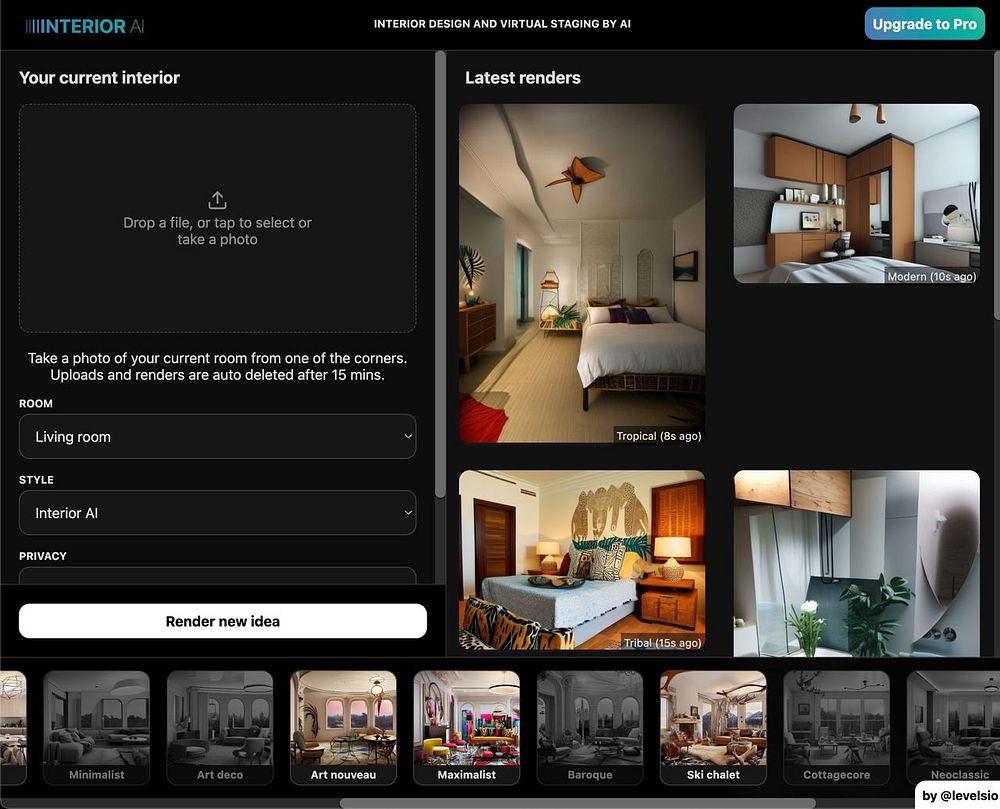Click the Interior AI logo
Viewport: 1000px width, 809px height.
(85, 26)
